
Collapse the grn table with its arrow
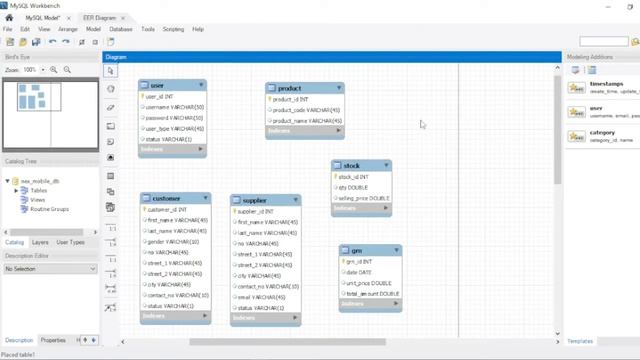coord(396,250)
